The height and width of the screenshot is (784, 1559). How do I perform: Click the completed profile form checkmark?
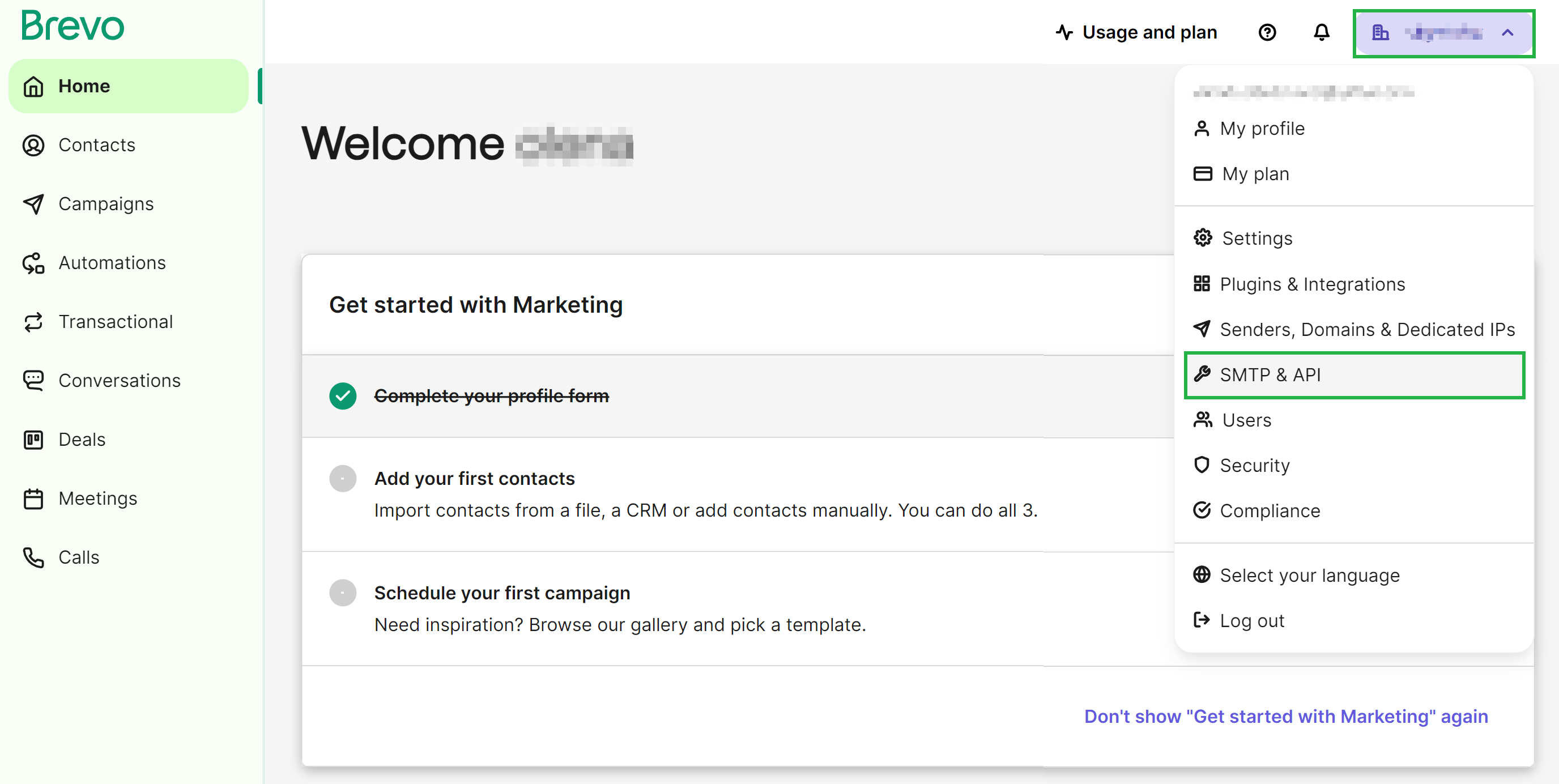[x=343, y=396]
